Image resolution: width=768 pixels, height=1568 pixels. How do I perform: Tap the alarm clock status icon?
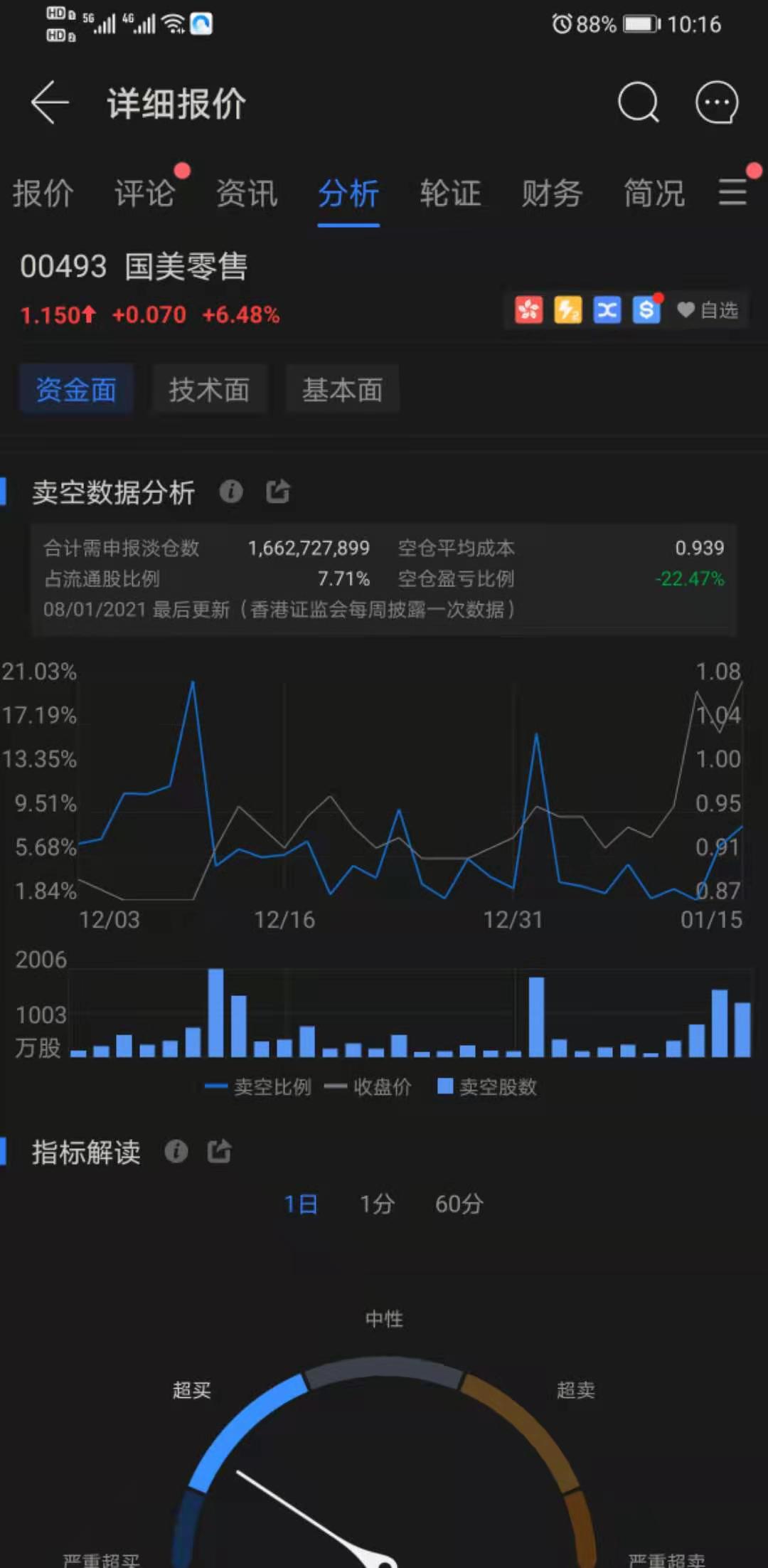[562, 24]
